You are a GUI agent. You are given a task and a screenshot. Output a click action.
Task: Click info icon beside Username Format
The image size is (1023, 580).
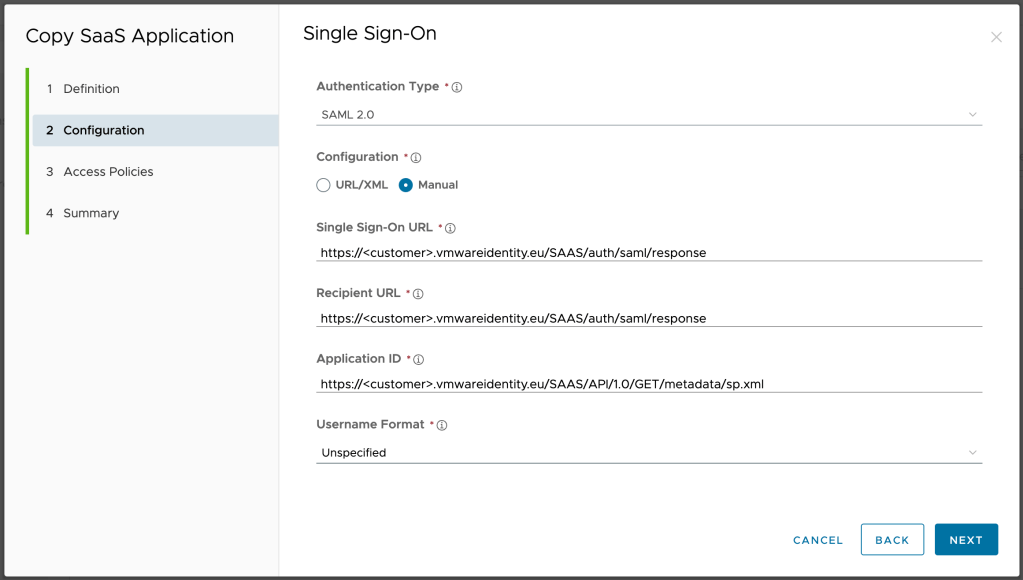(442, 425)
